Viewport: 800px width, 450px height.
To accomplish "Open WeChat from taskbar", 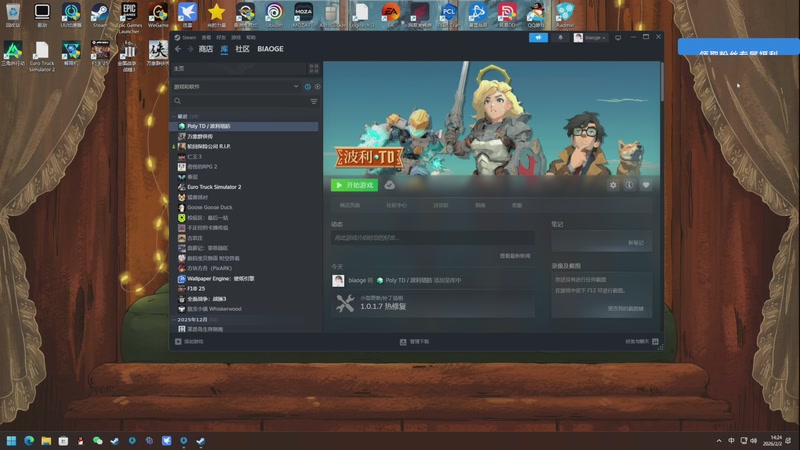I will click(97, 441).
